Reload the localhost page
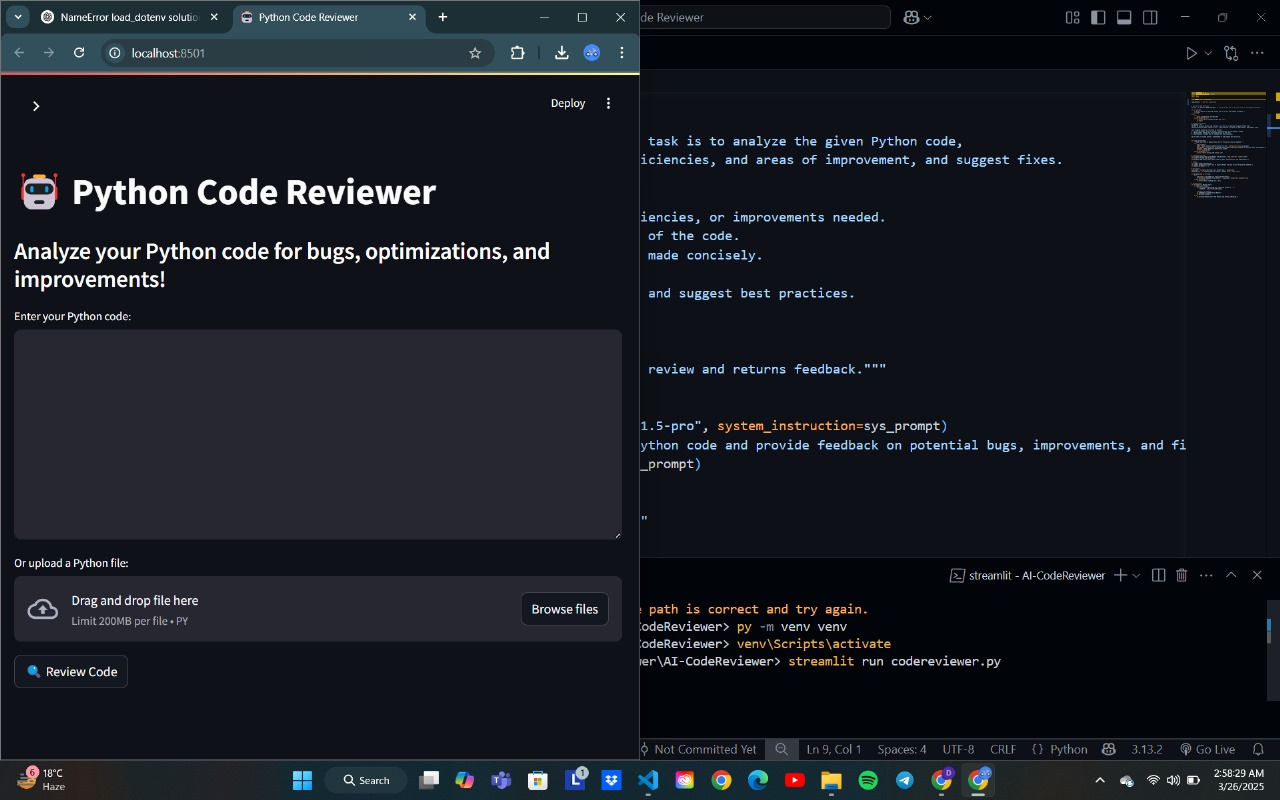Viewport: 1280px width, 800px height. pyautogui.click(x=79, y=53)
